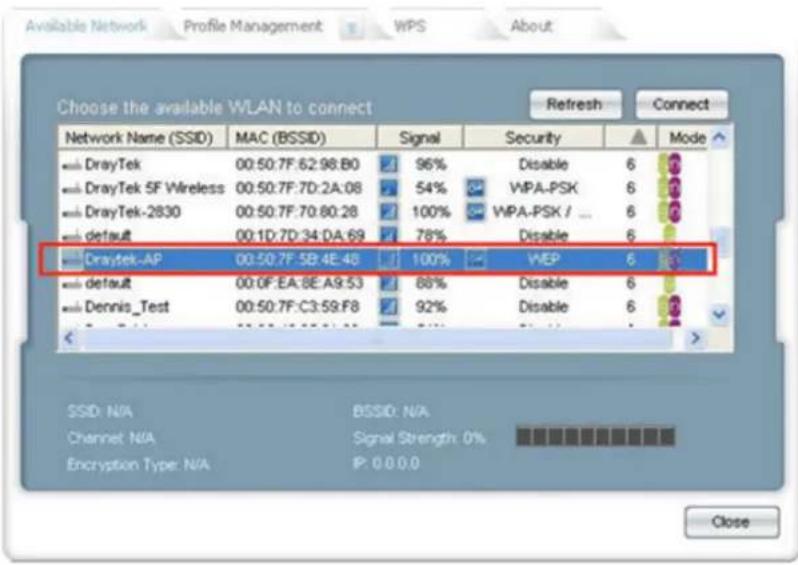Click MAC address 00:50:7F:62:98:B0
This screenshot has width=798, height=565.
[298, 164]
